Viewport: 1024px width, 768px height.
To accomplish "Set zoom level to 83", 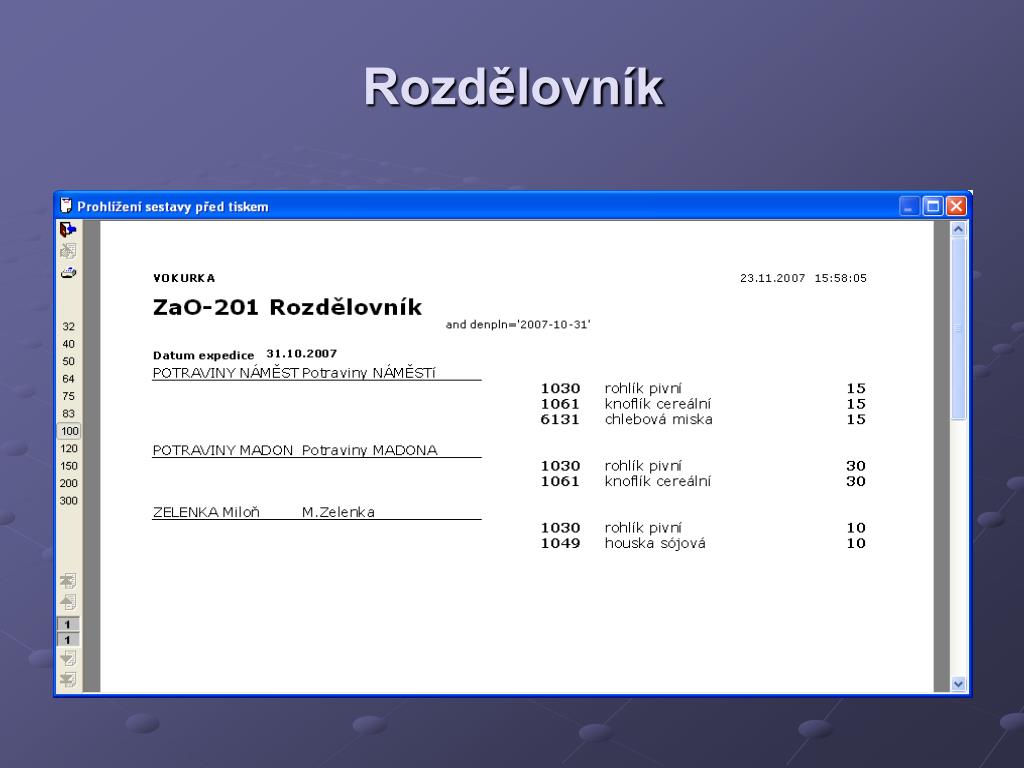I will (x=69, y=413).
